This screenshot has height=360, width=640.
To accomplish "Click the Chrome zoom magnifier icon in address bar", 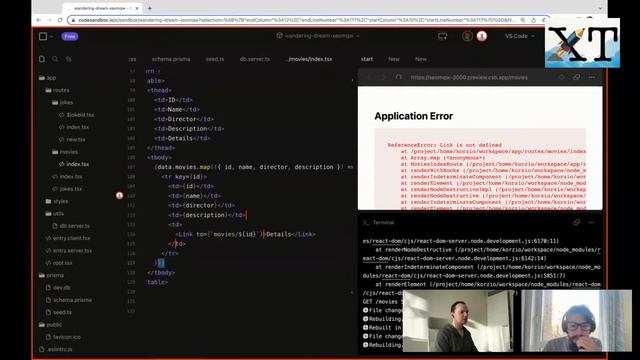I will (x=522, y=20).
